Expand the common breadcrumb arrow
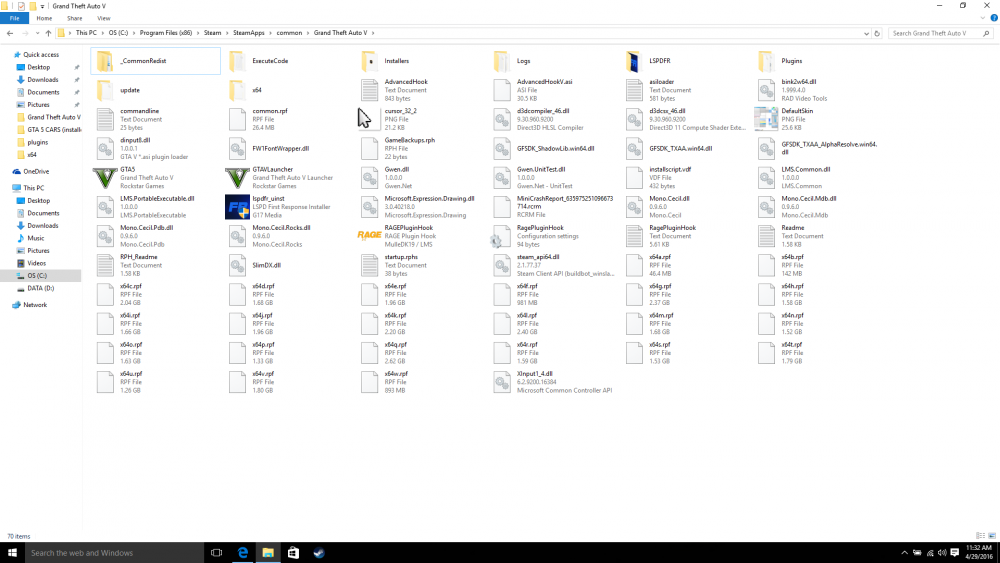 point(308,33)
